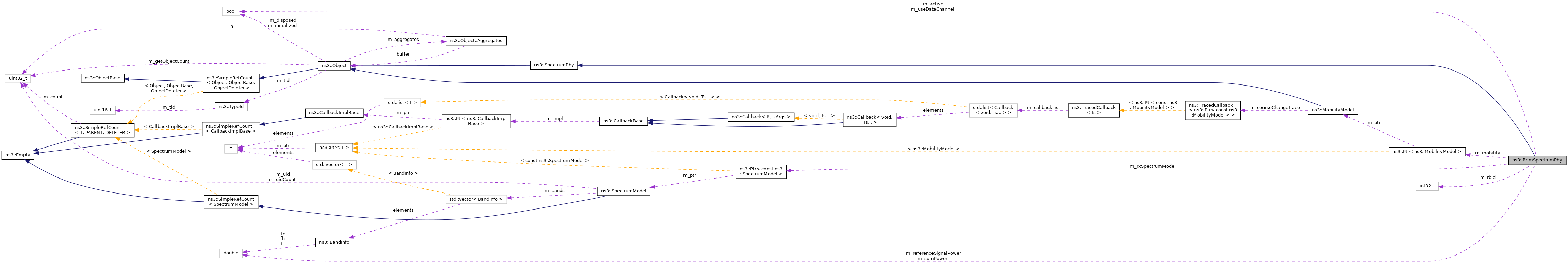Screen dimensions: 1568x263
Task: Select ns3::Ptr< const ns3::SpectrumModel > node
Action: coord(760,171)
